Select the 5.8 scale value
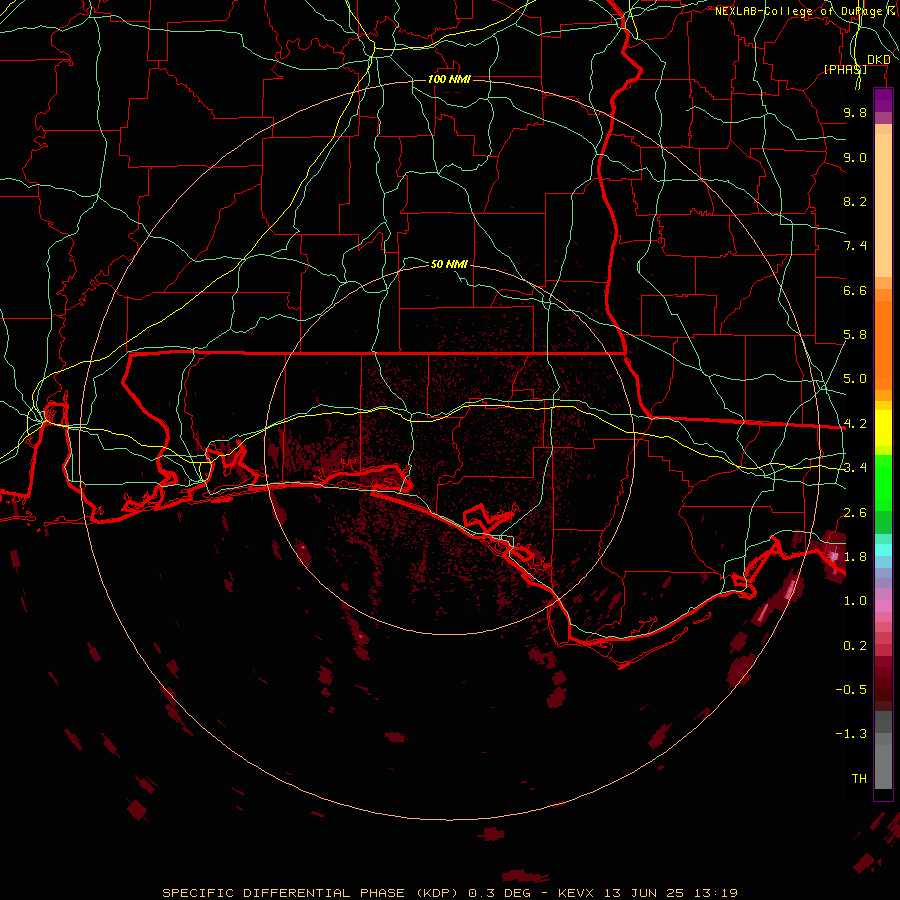Viewport: 900px width, 900px height. 855,335
